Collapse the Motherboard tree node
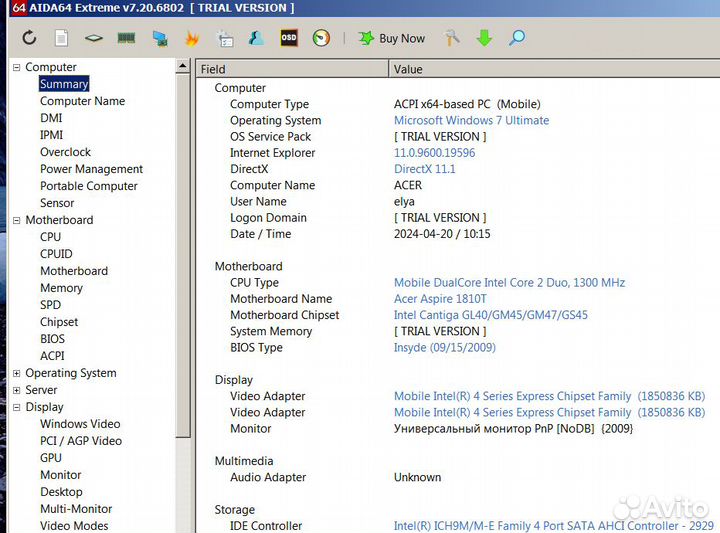This screenshot has height=533, width=720. pos(17,220)
